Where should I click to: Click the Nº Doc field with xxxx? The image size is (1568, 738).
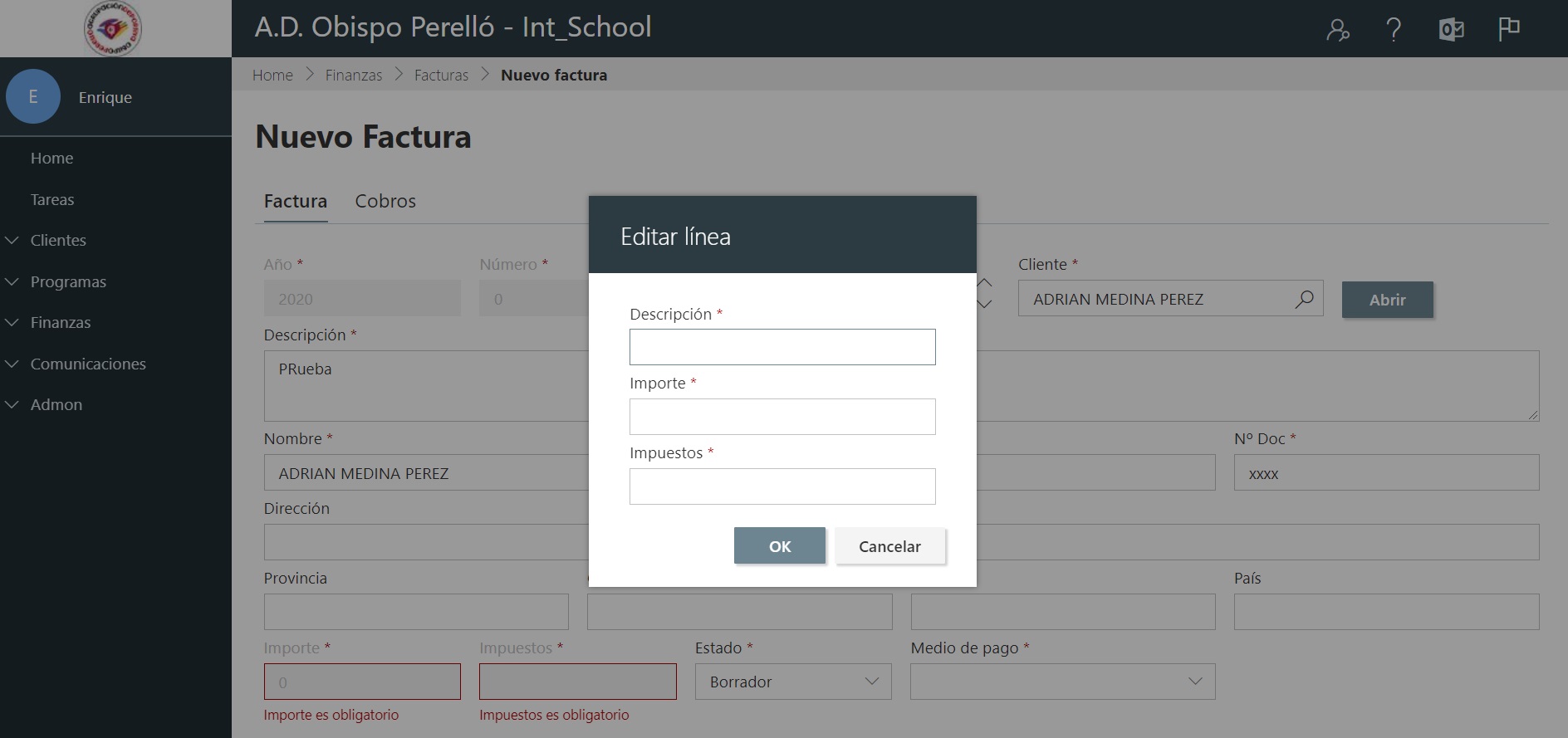[1386, 472]
